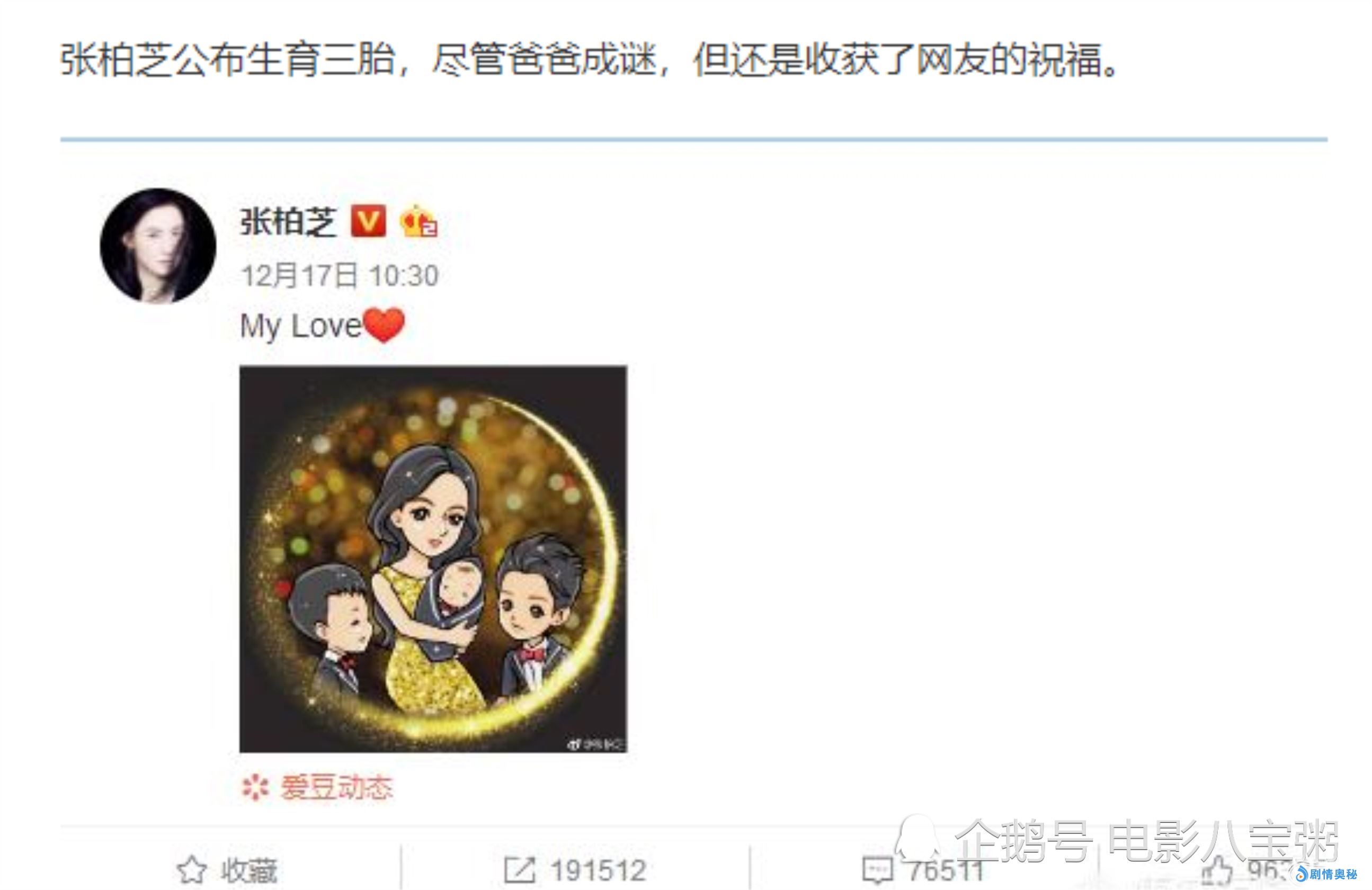Click the red heart emoji after My Love
Image resolution: width=1372 pixels, height=890 pixels.
[385, 325]
